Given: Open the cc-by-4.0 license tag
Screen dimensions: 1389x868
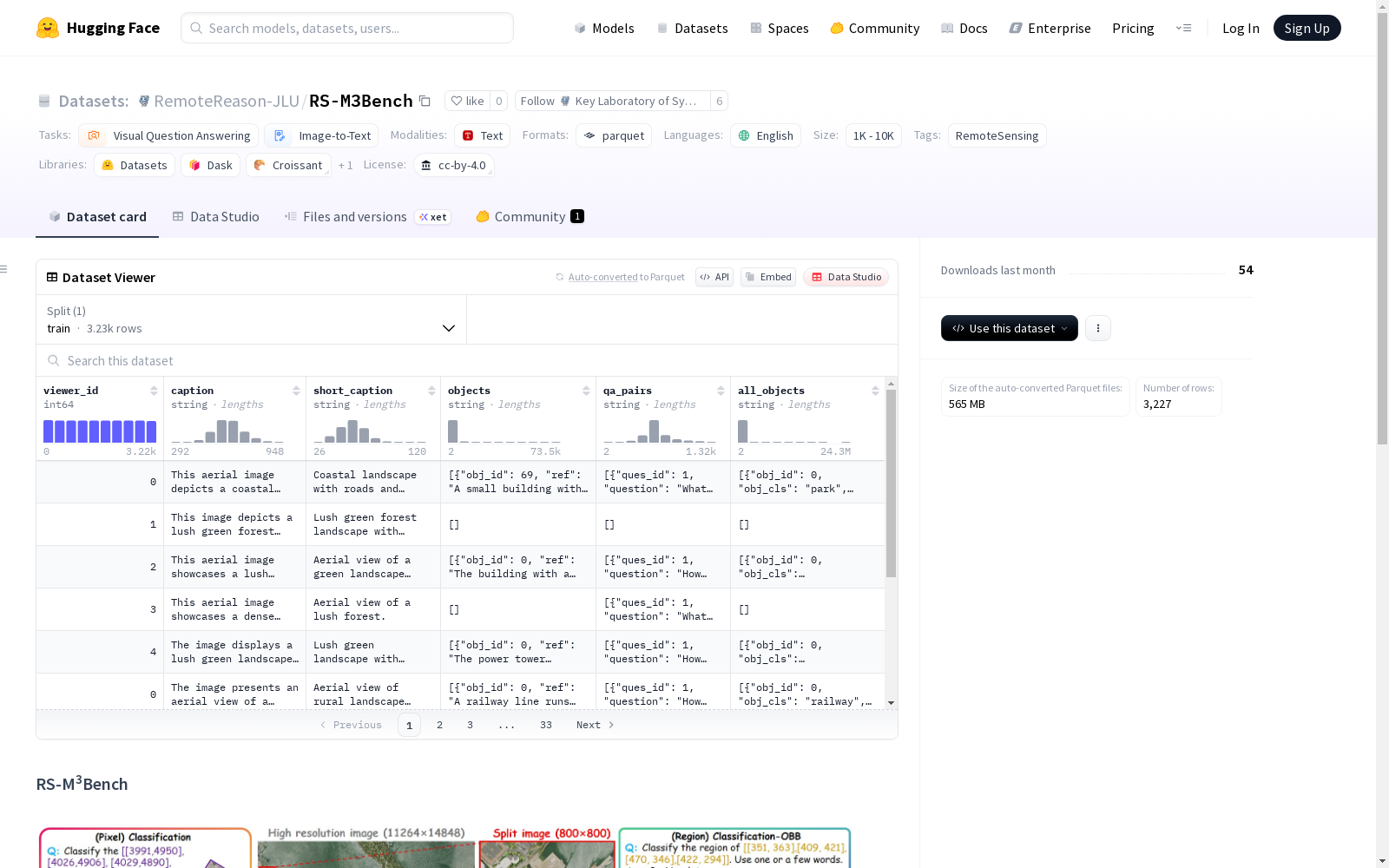Looking at the screenshot, I should pos(453,165).
